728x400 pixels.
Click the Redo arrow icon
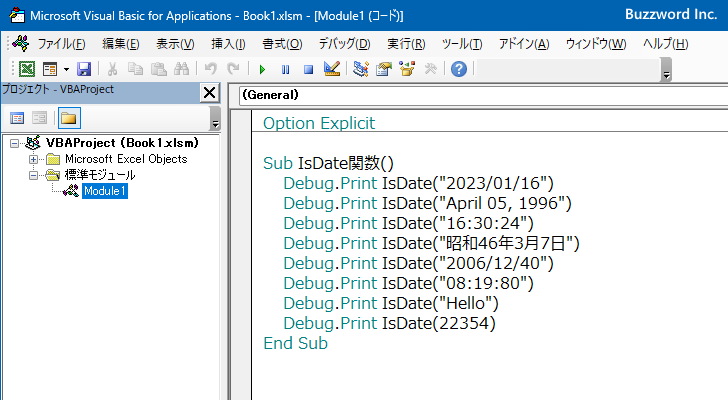[233, 69]
